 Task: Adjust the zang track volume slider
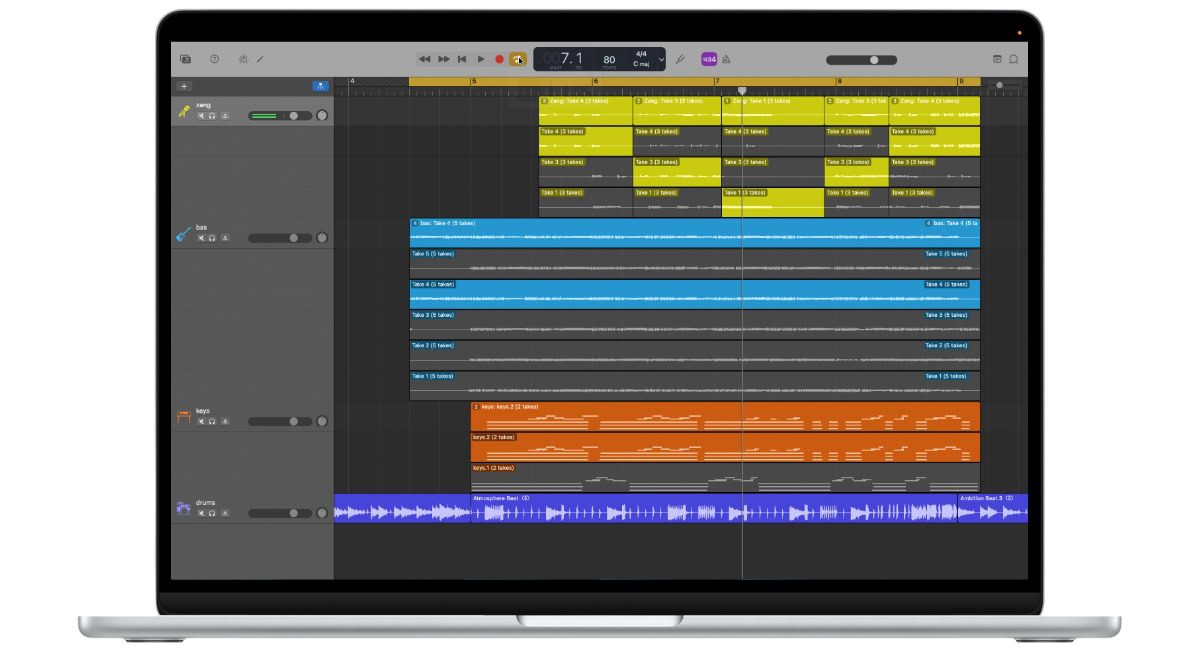280,116
